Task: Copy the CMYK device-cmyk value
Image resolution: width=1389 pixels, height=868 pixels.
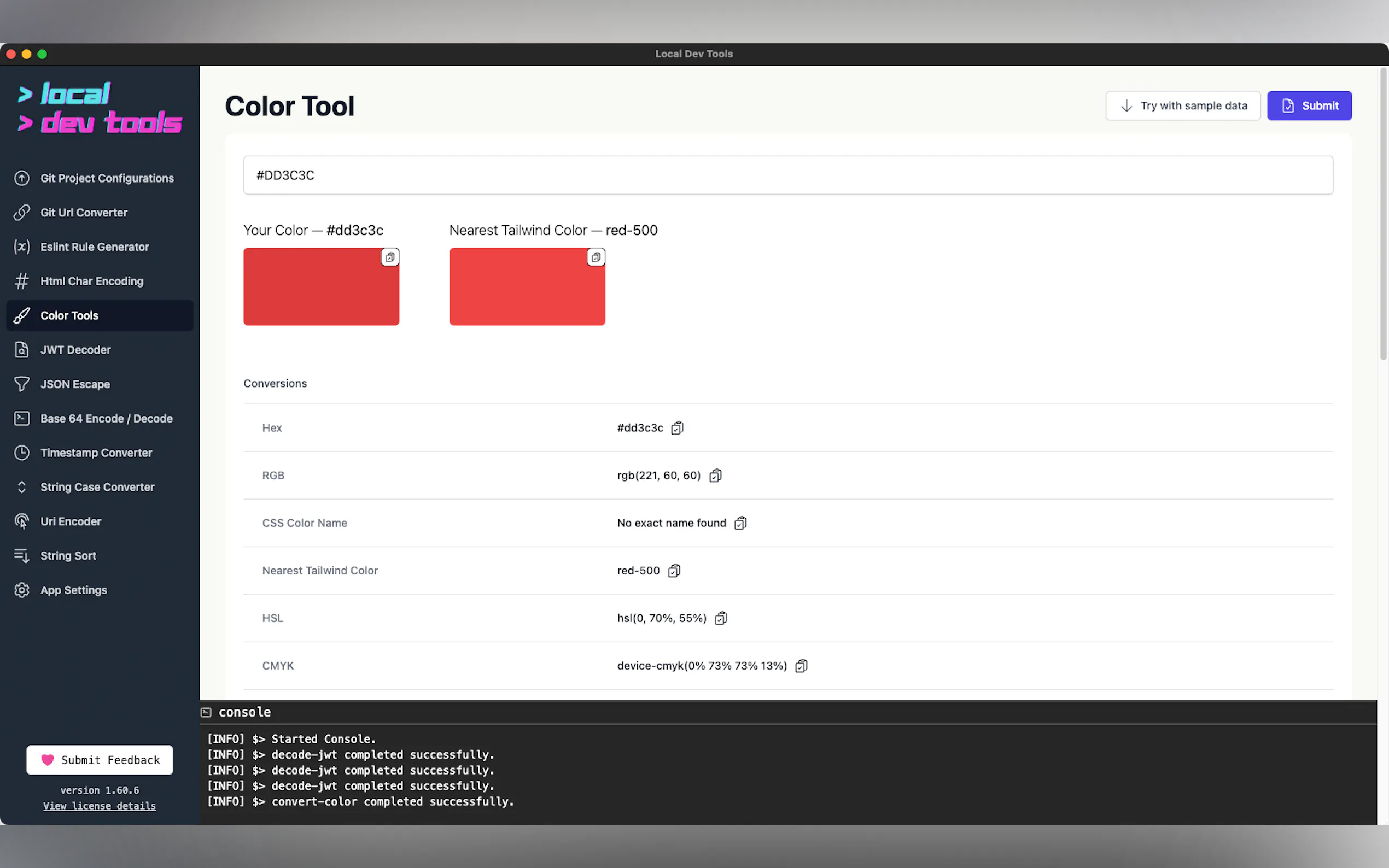Action: [802, 666]
